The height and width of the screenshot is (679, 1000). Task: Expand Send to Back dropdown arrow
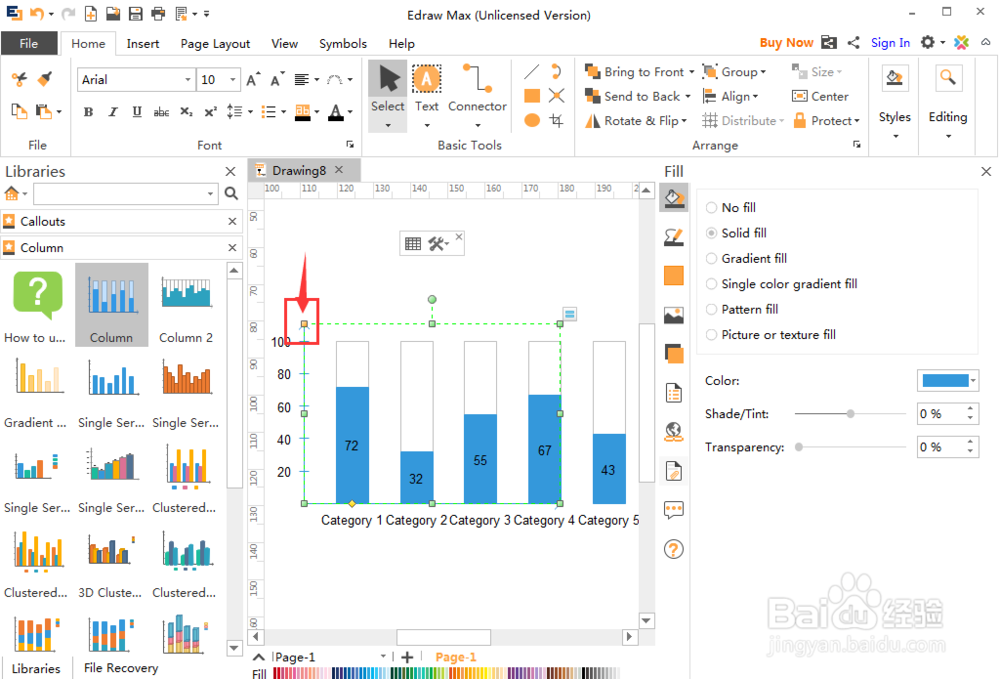688,96
